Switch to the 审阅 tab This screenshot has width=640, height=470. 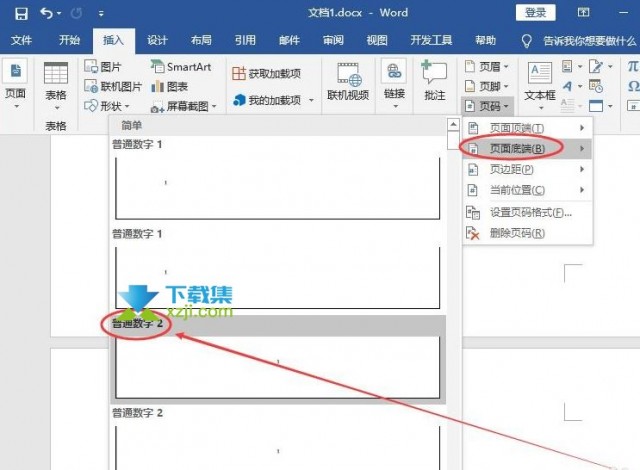(333, 40)
